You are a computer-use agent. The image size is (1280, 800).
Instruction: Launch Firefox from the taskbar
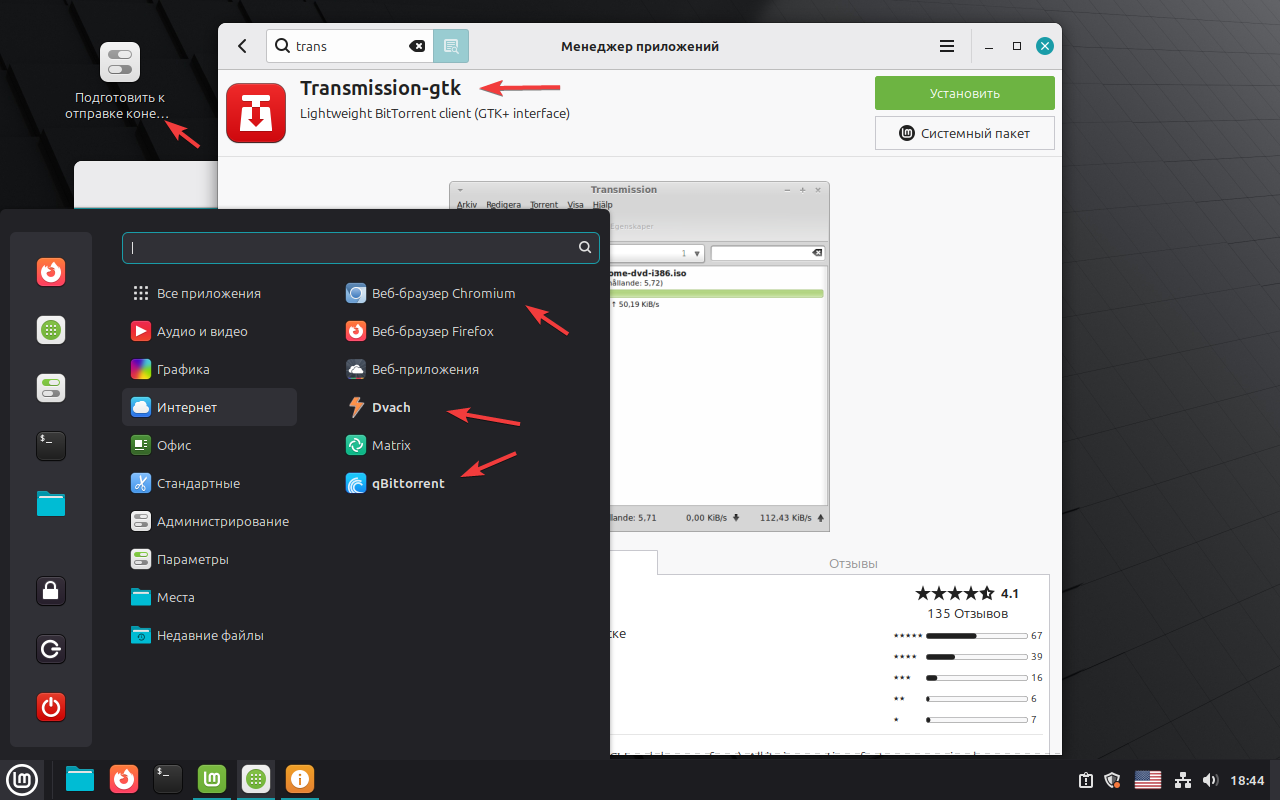(x=124, y=778)
